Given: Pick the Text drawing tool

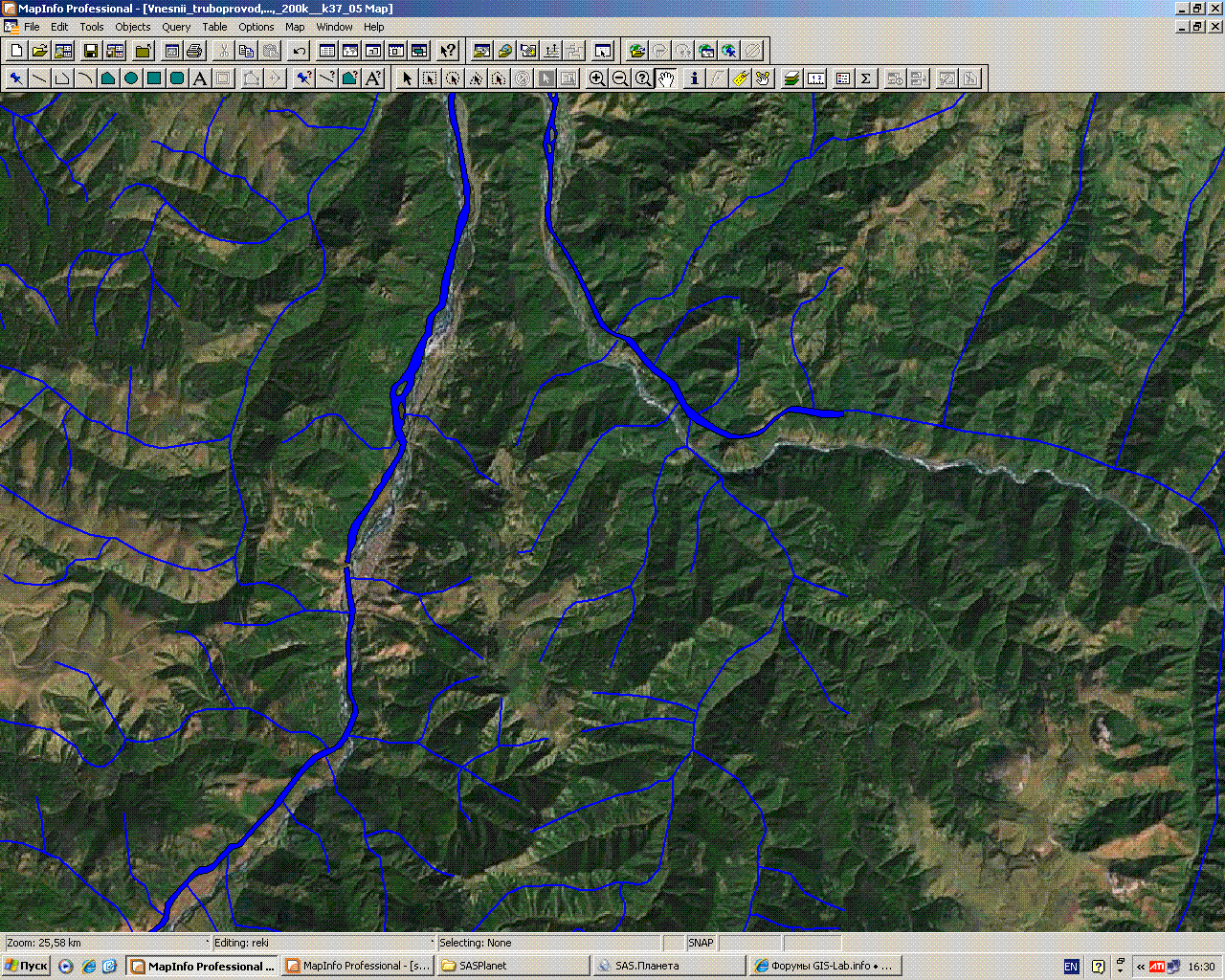Looking at the screenshot, I should tap(200, 78).
